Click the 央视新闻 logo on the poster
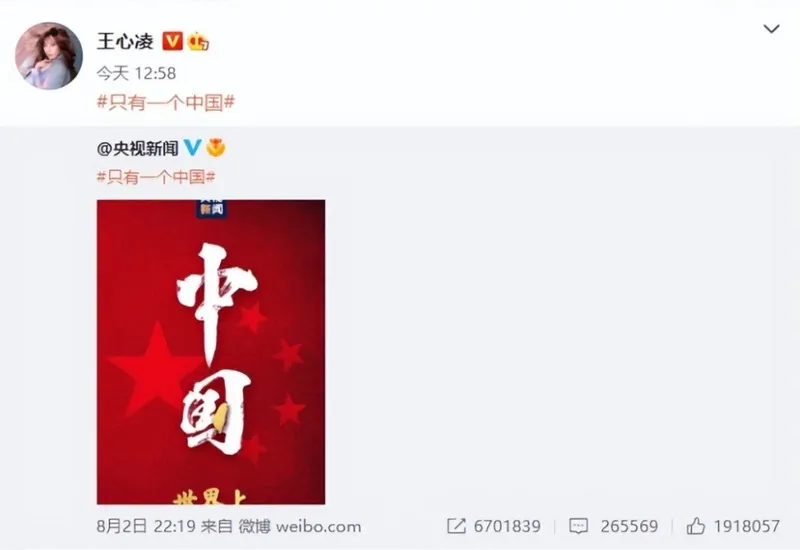The height and width of the screenshot is (550, 800). point(211,208)
